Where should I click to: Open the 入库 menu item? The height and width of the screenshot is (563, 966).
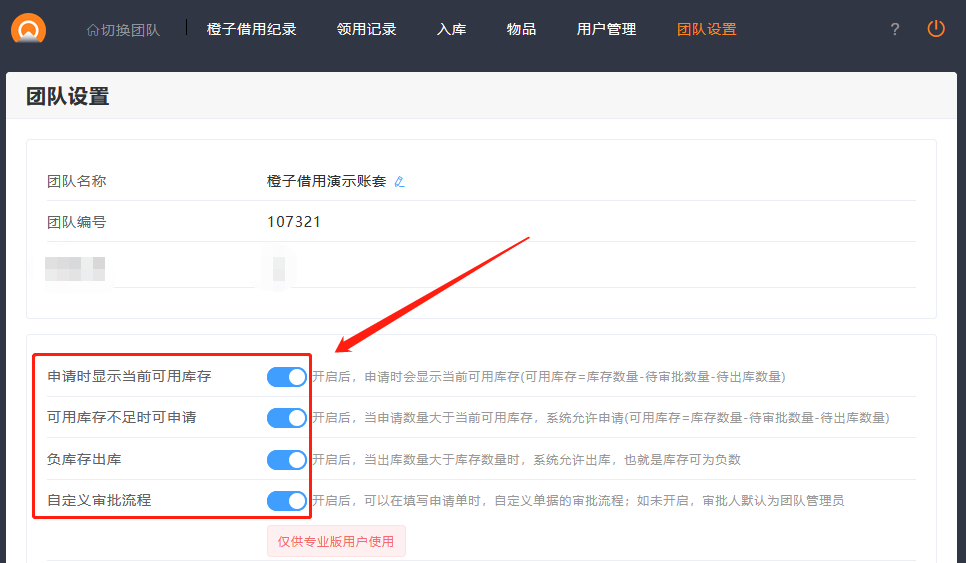click(452, 30)
